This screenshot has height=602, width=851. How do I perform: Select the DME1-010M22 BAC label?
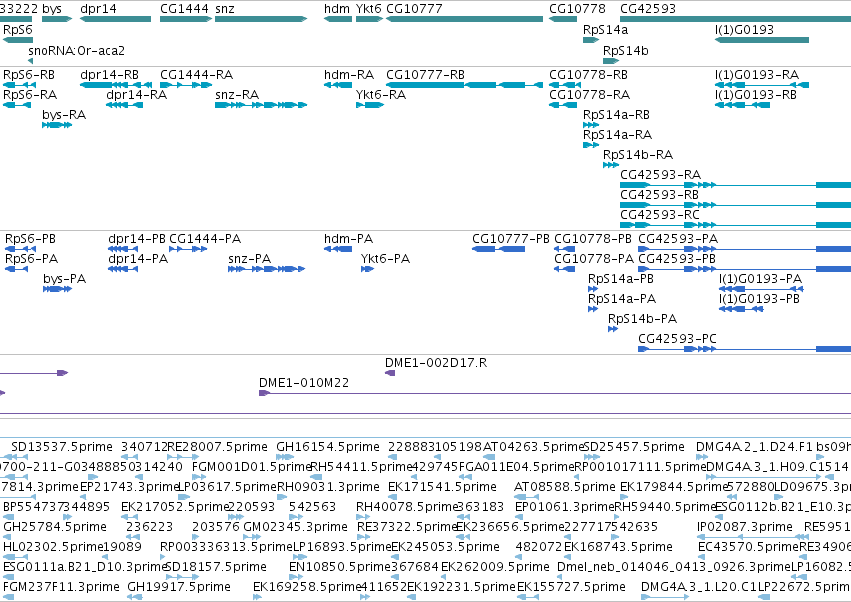[304, 383]
